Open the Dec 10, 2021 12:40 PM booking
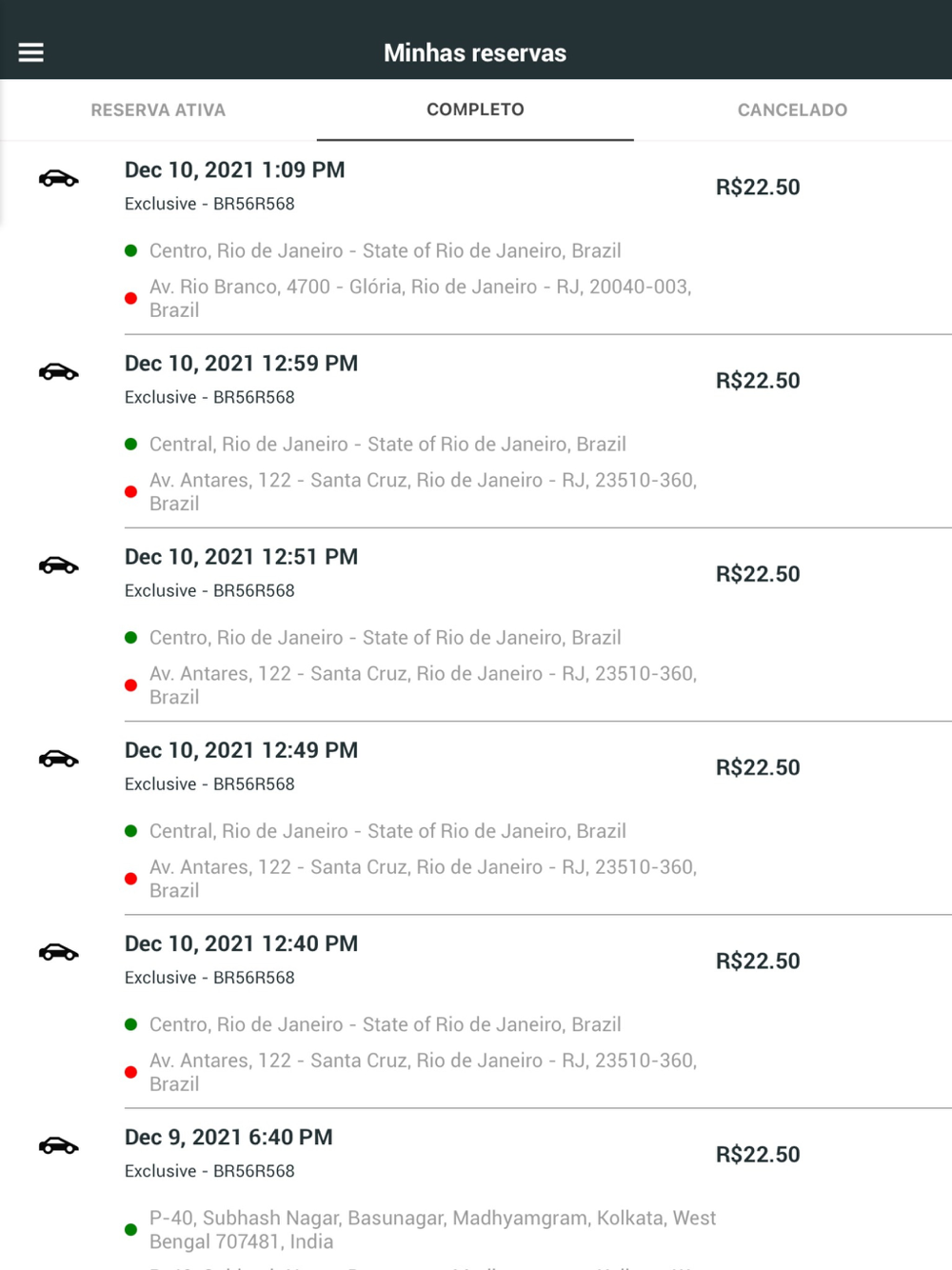Image resolution: width=952 pixels, height=1270 pixels. 241,943
